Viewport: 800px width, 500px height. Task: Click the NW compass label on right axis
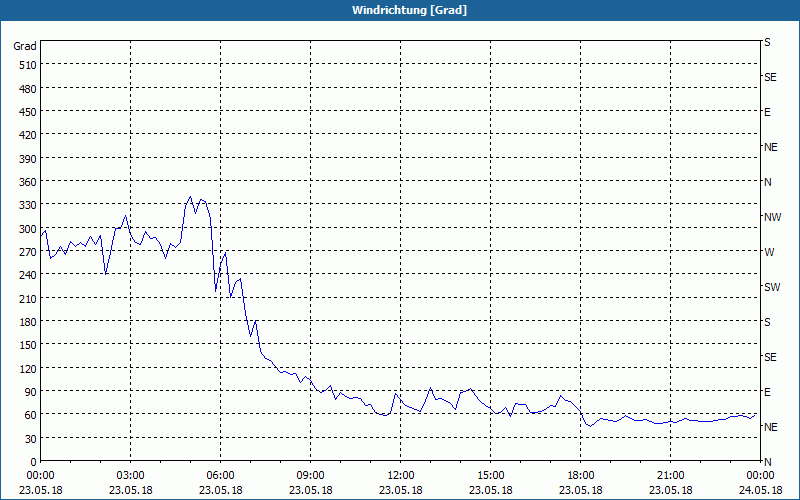[772, 217]
